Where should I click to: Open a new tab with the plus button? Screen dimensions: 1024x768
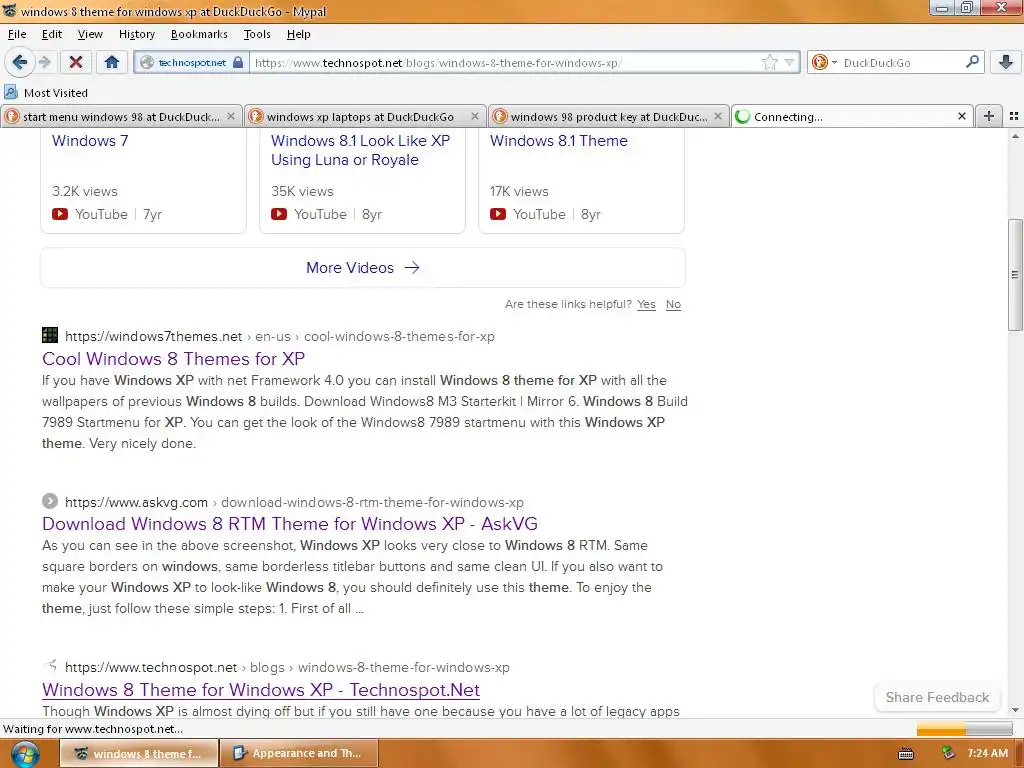click(x=989, y=116)
